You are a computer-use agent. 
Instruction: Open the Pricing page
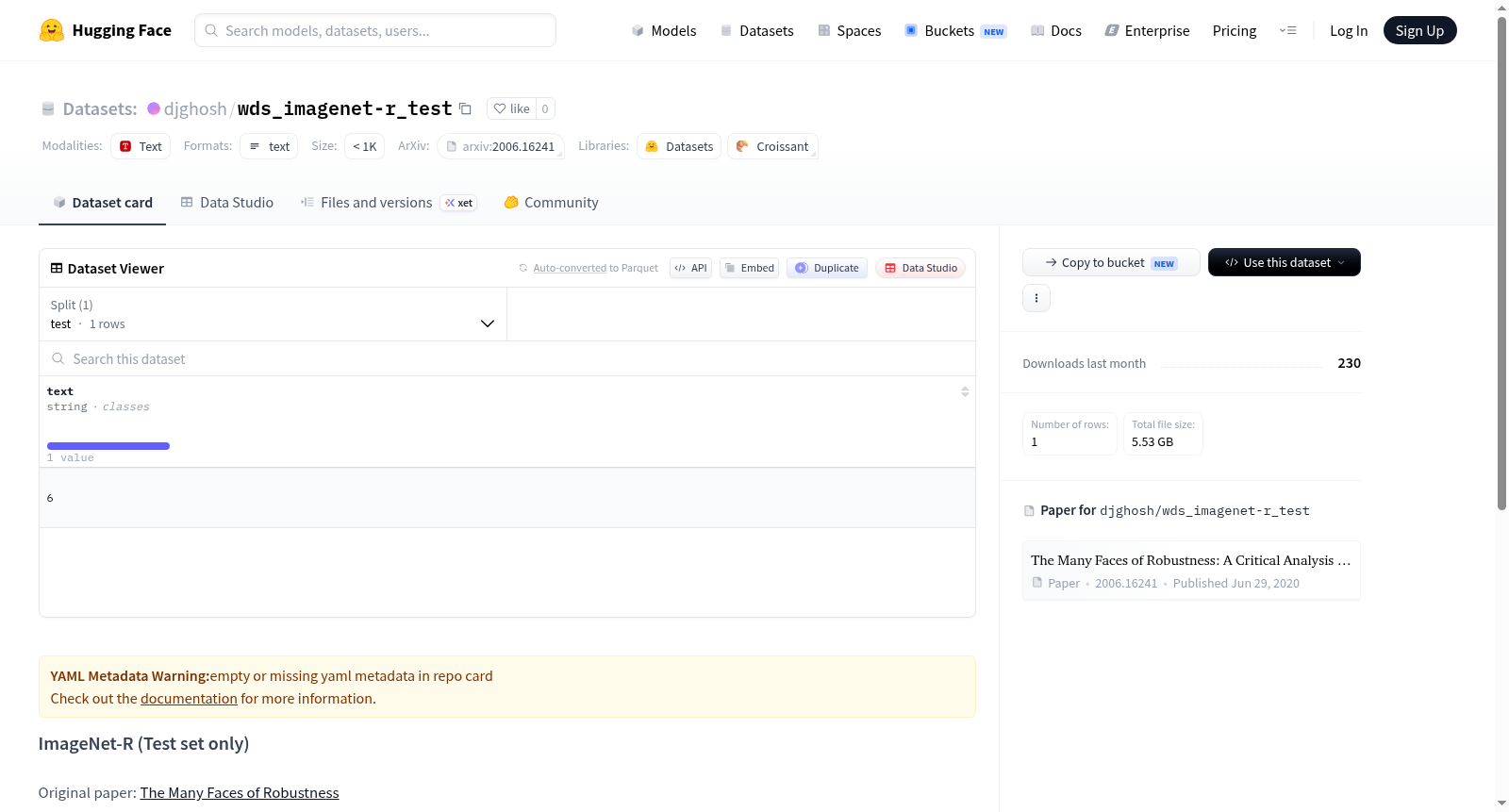1235,30
